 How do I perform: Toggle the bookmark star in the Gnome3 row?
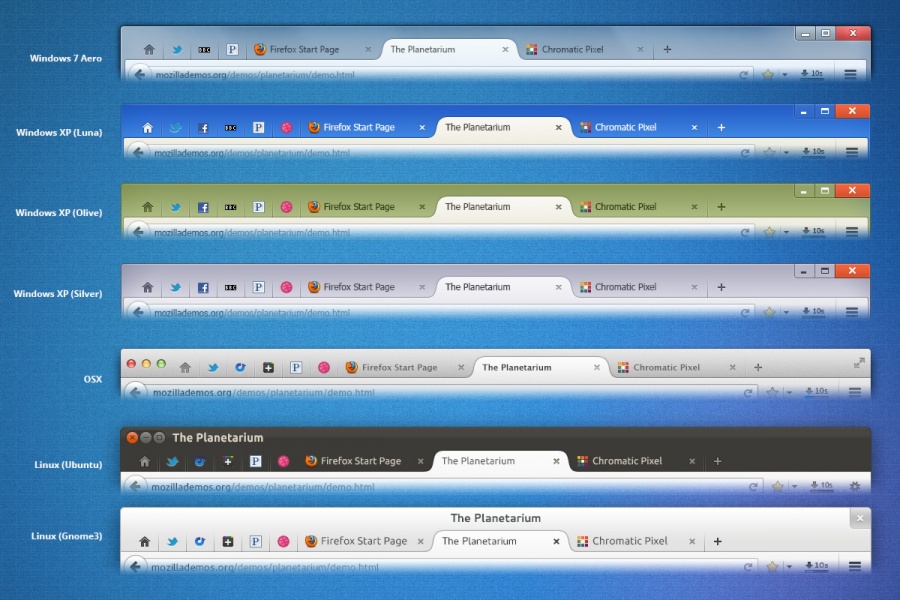(x=772, y=567)
